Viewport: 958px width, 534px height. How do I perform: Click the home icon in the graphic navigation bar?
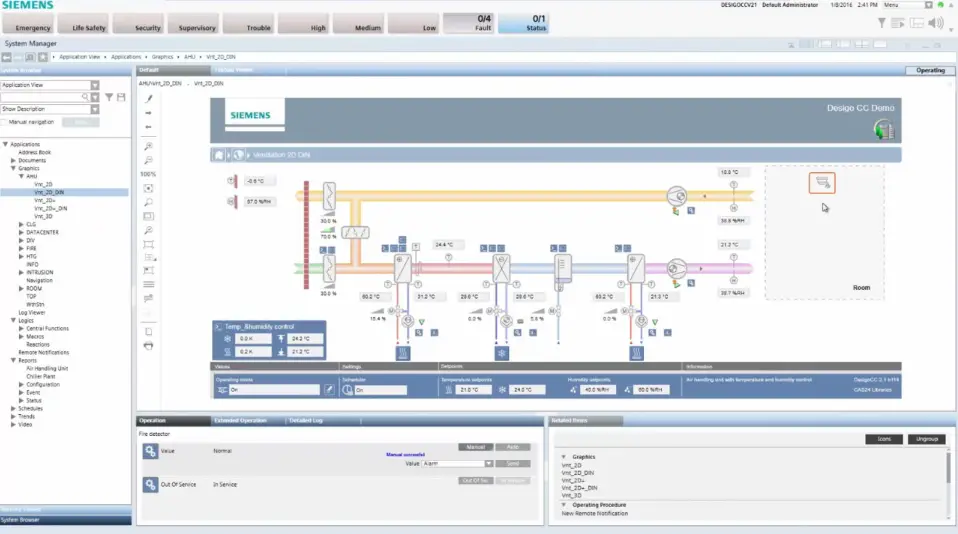218,155
